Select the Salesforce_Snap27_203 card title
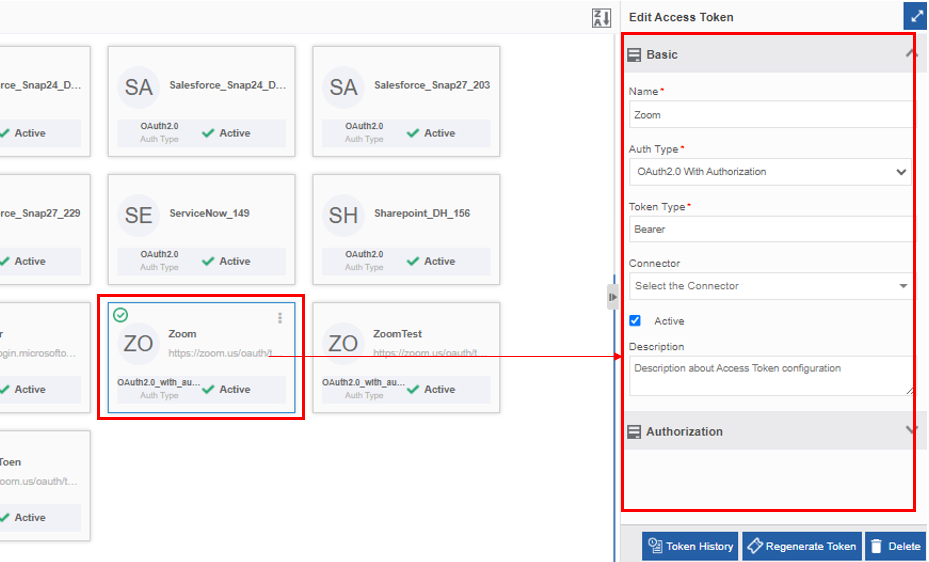Image resolution: width=929 pixels, height=562 pixels. click(432, 85)
